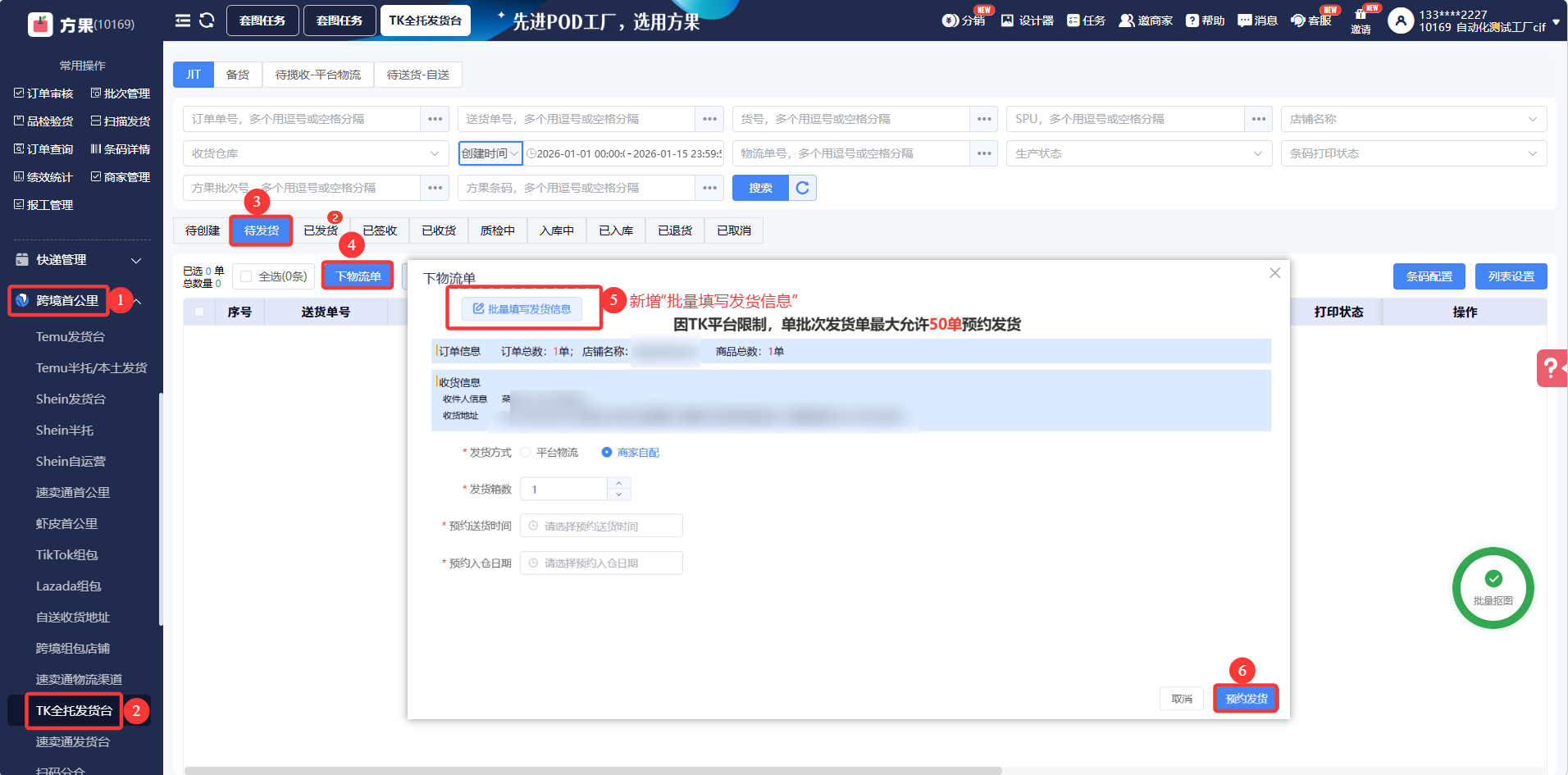Click 批量填写发货信息 button
The width and height of the screenshot is (1568, 775).
pos(522,309)
